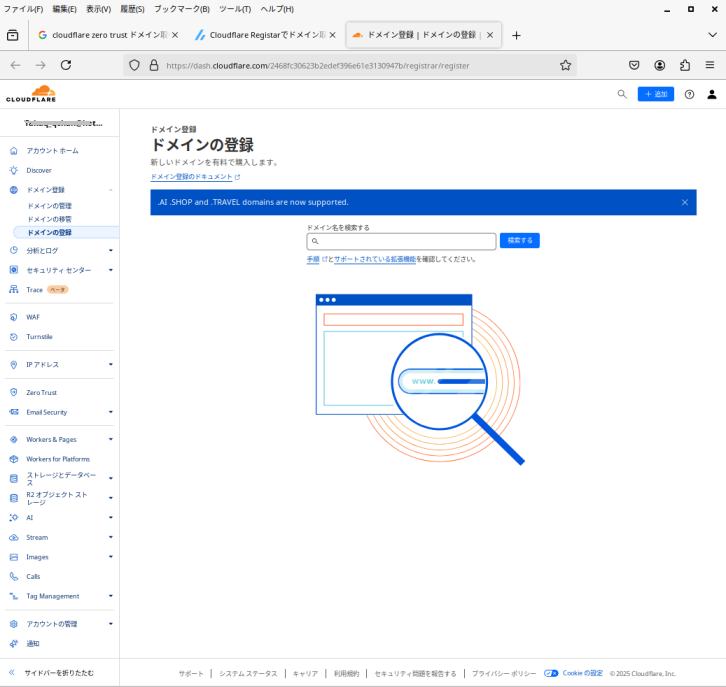Open the ツール(T) menu
The height and width of the screenshot is (687, 726).
(235, 9)
